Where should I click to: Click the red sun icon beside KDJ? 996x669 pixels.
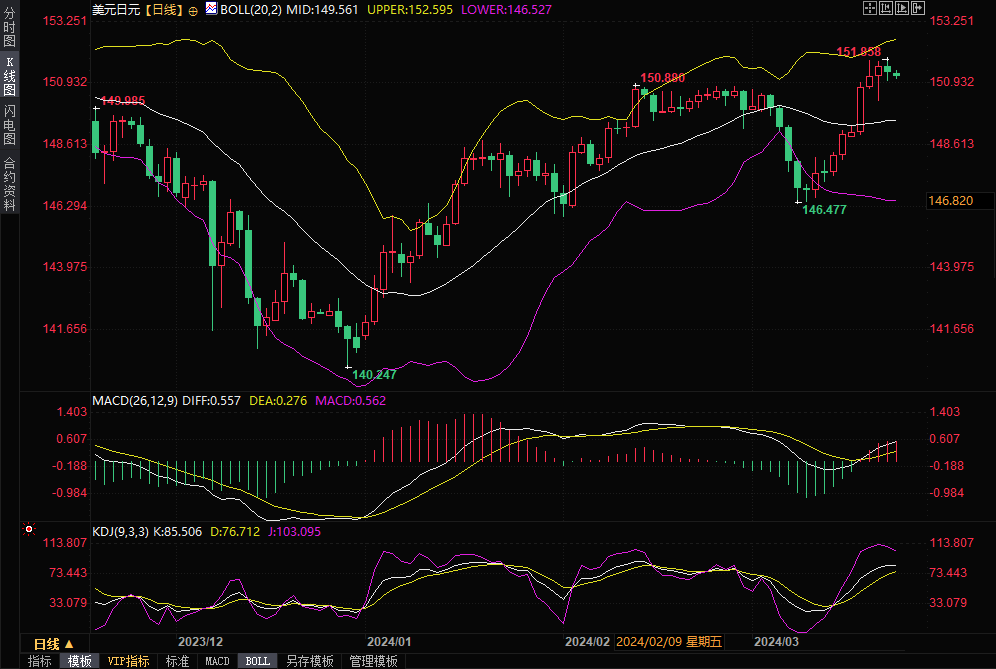[x=29, y=529]
